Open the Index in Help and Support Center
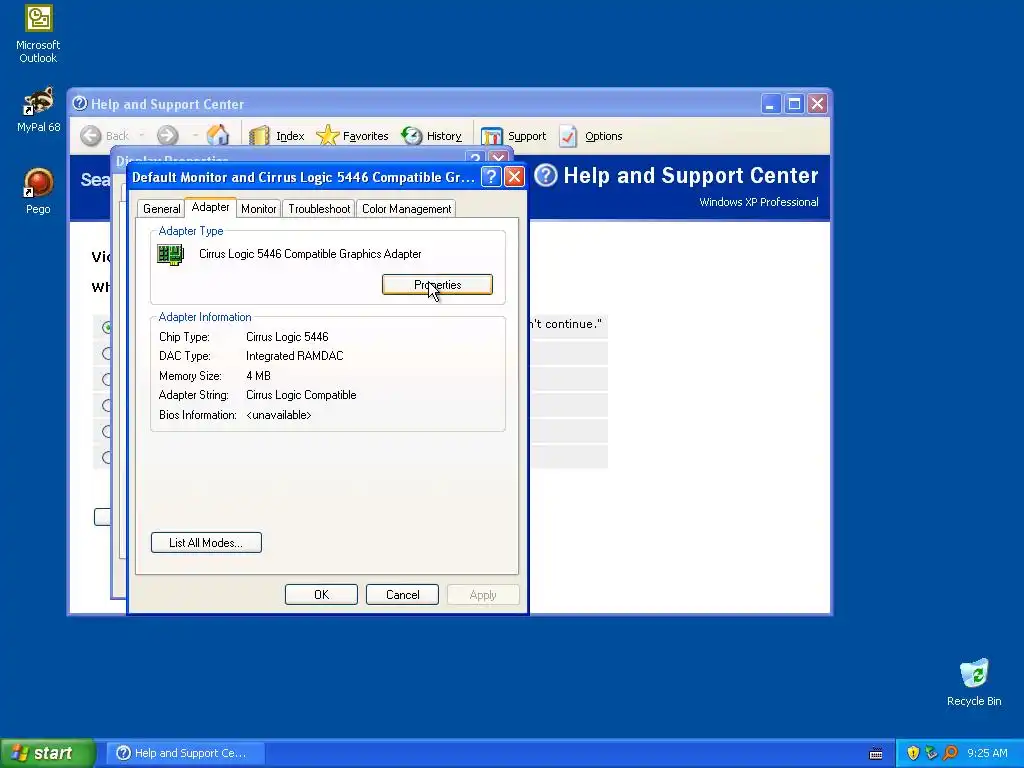 [277, 136]
